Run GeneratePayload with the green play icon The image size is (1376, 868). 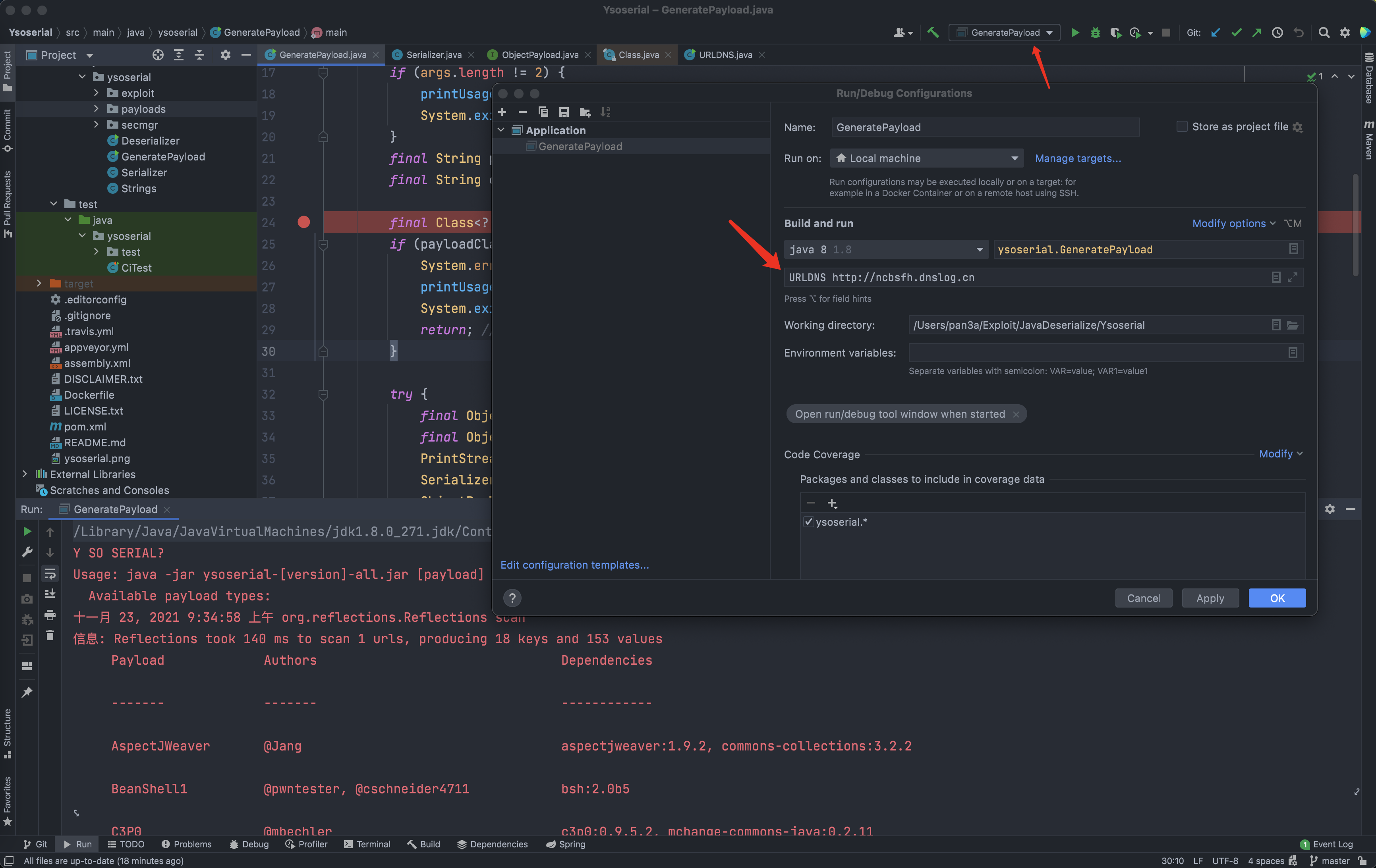pos(1075,33)
